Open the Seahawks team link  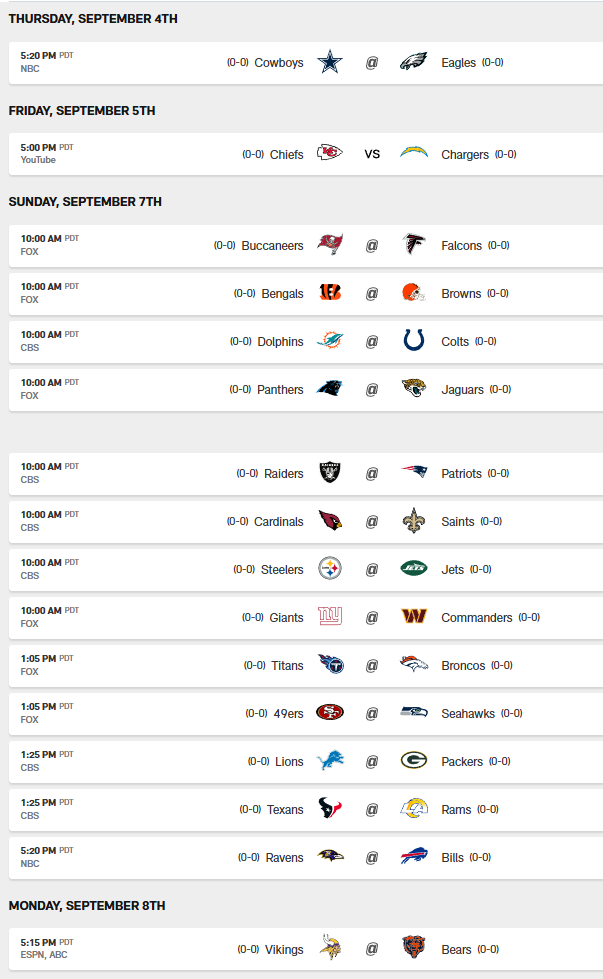click(469, 714)
